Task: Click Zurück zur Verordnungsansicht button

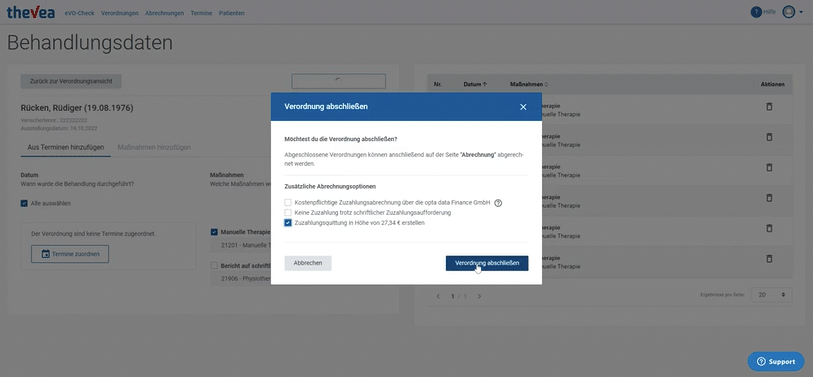Action: click(71, 81)
